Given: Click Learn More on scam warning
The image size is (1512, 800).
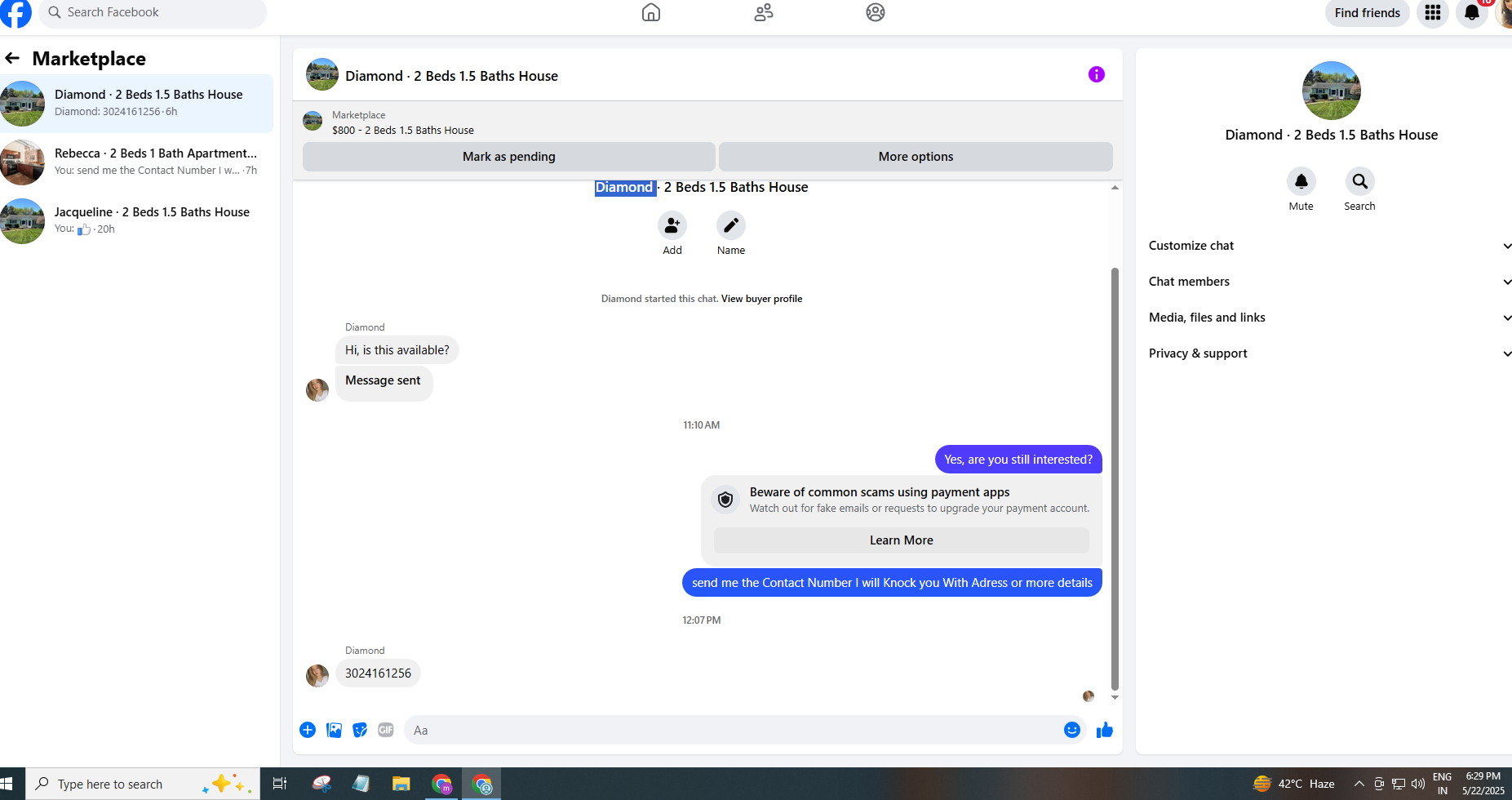Looking at the screenshot, I should point(902,540).
